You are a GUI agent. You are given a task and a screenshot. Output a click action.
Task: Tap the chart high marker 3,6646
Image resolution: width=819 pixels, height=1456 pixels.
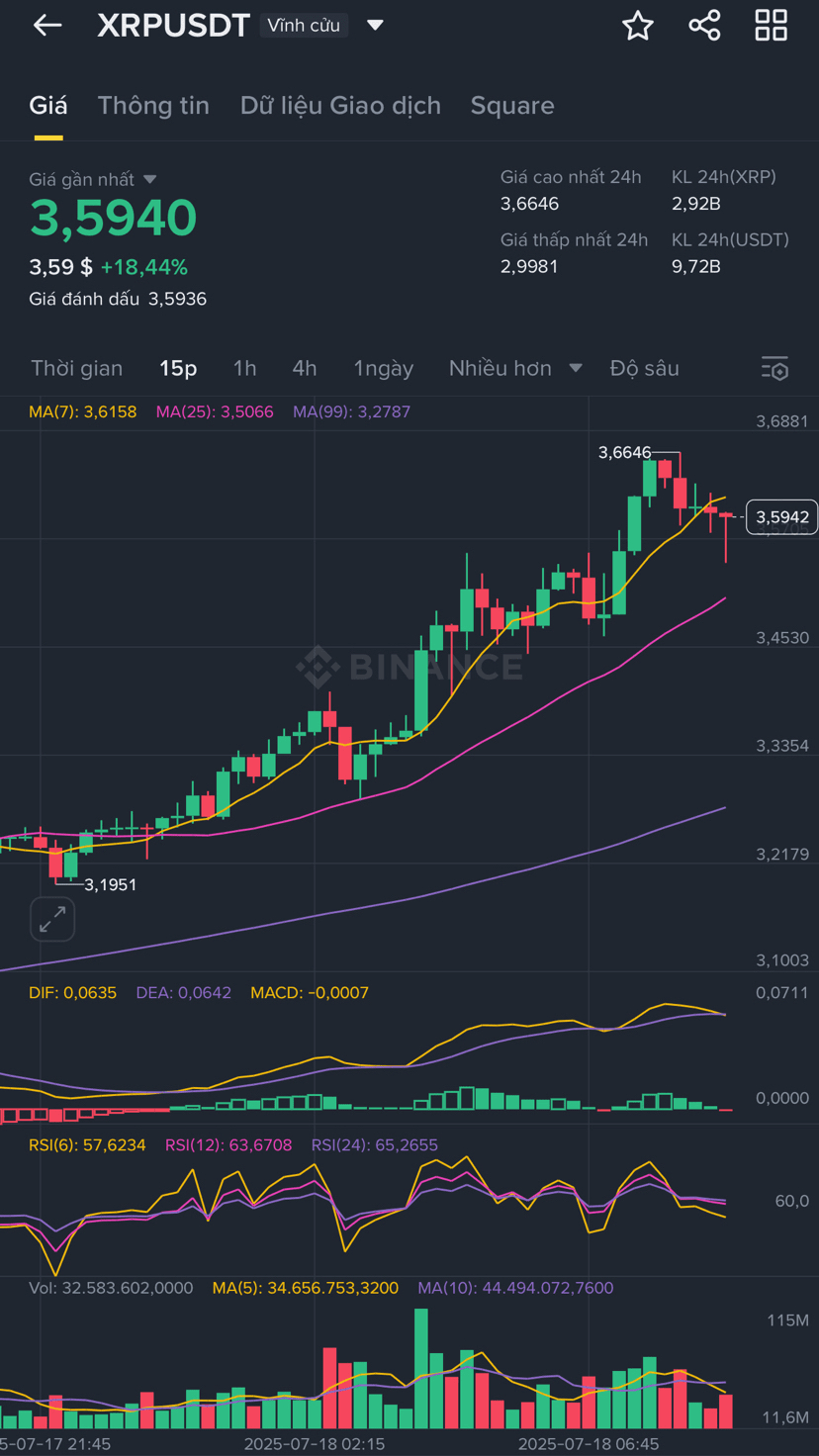tap(625, 453)
